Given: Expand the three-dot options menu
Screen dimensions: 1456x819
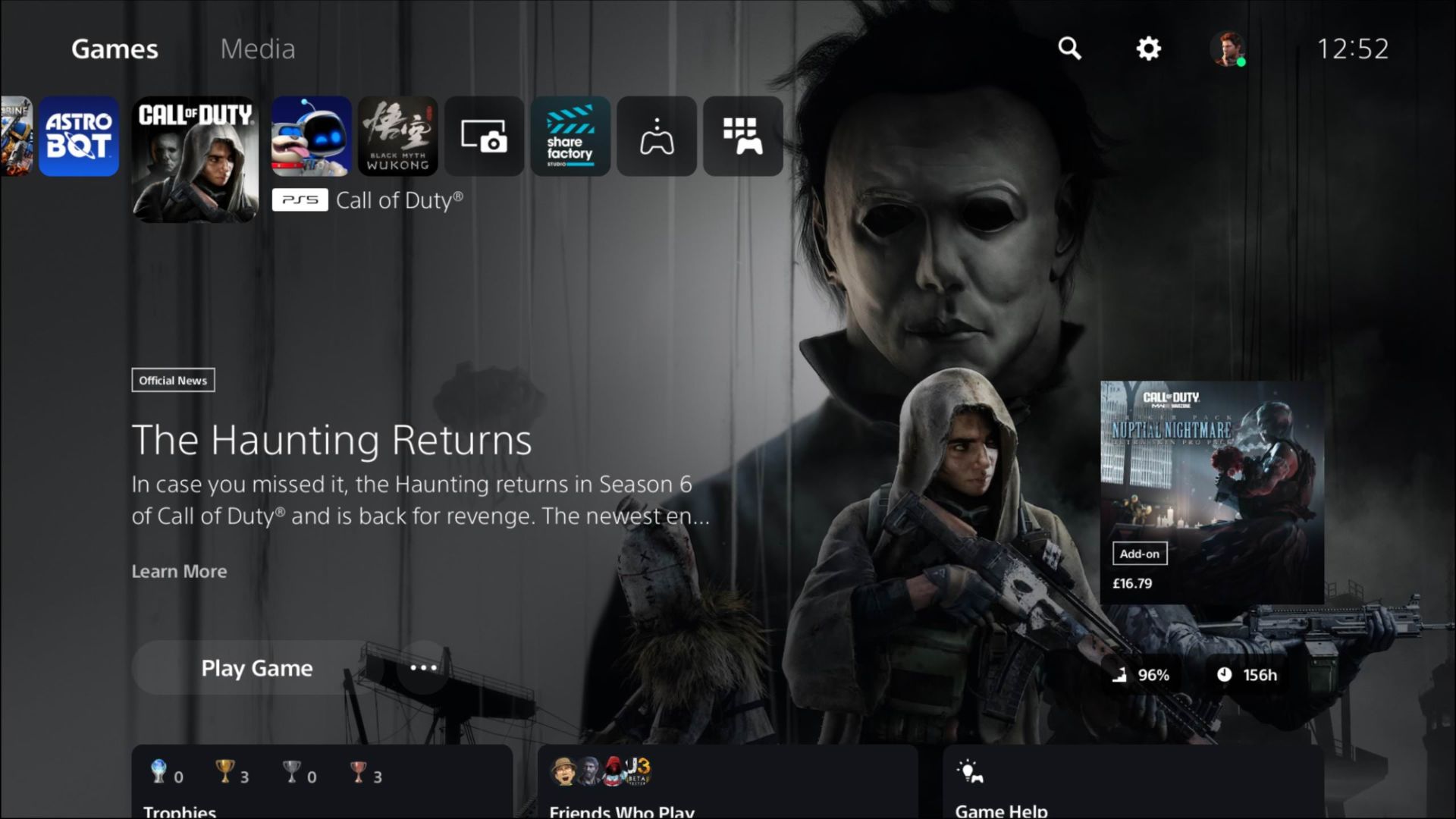Looking at the screenshot, I should point(423,668).
